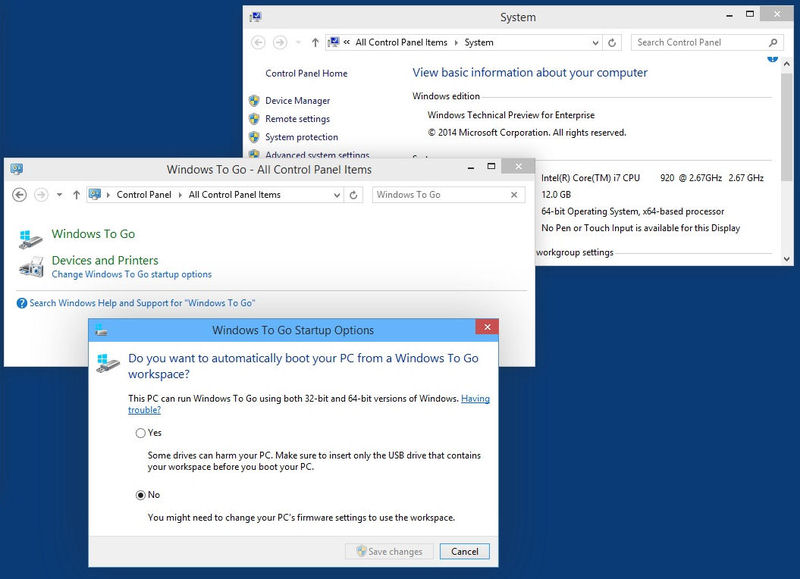Click the computer icon in System address bar
This screenshot has height=579, width=800.
click(333, 42)
